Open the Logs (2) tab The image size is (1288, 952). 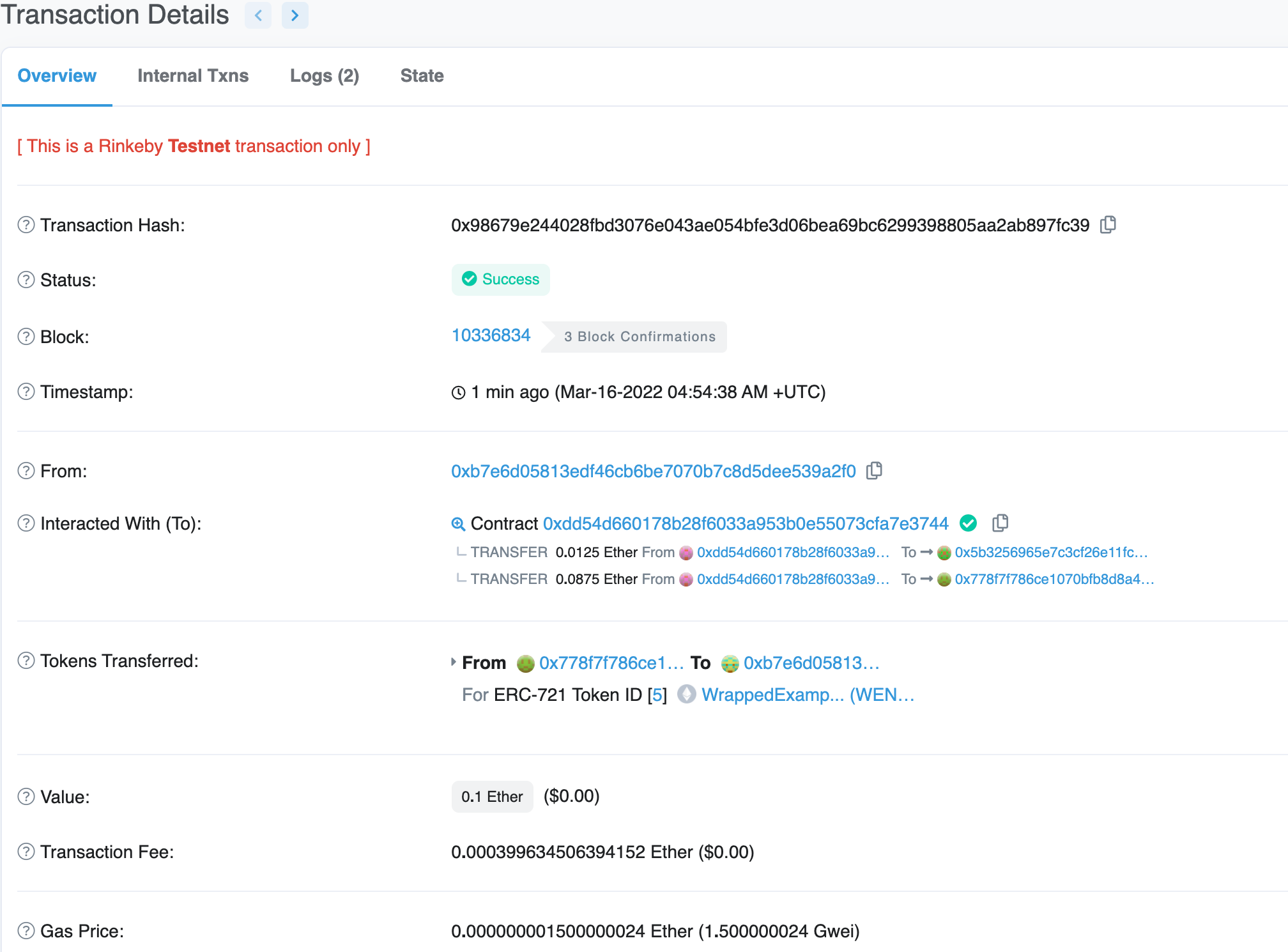pyautogui.click(x=325, y=75)
